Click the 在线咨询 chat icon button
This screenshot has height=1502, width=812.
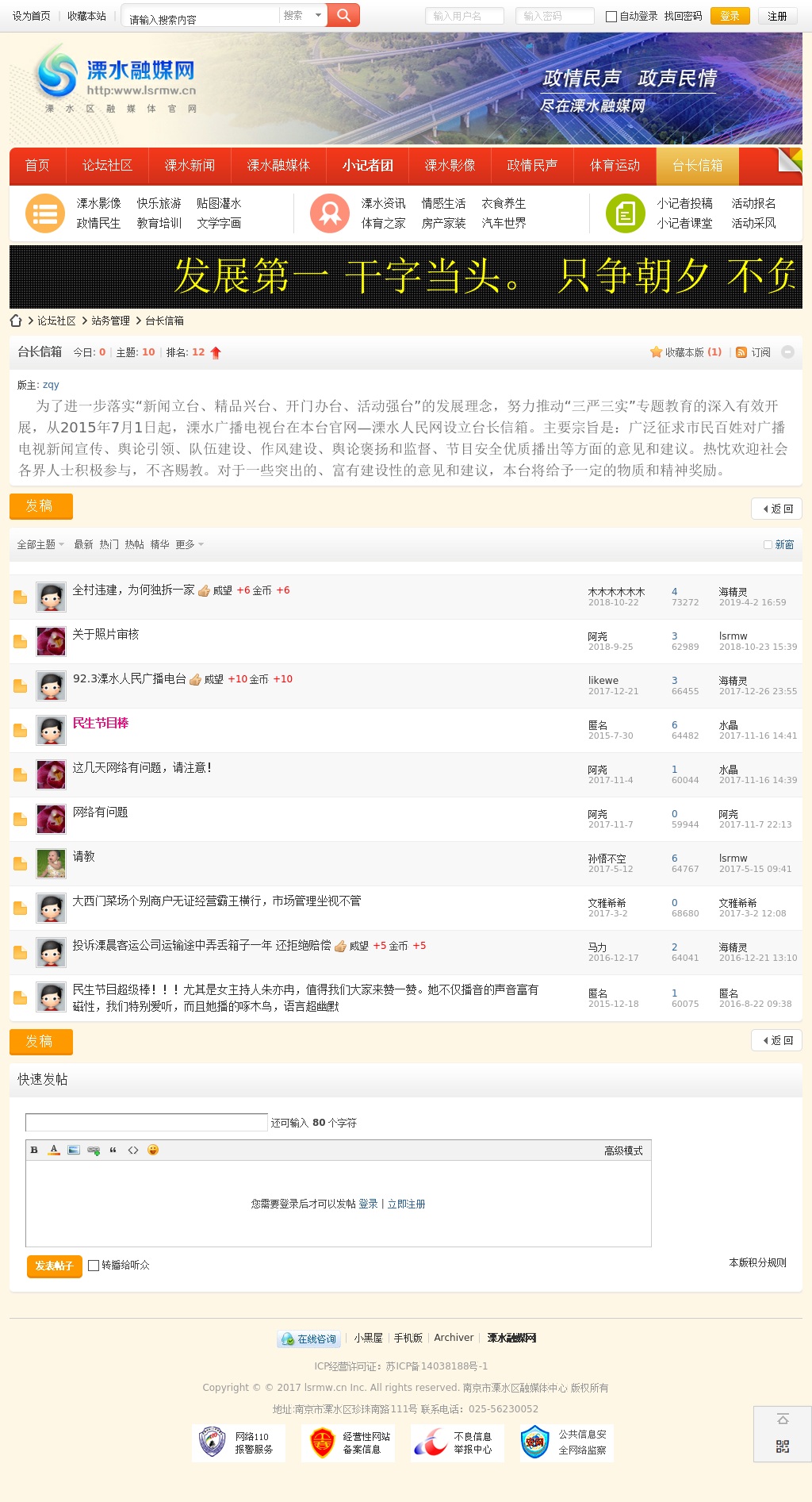309,1339
